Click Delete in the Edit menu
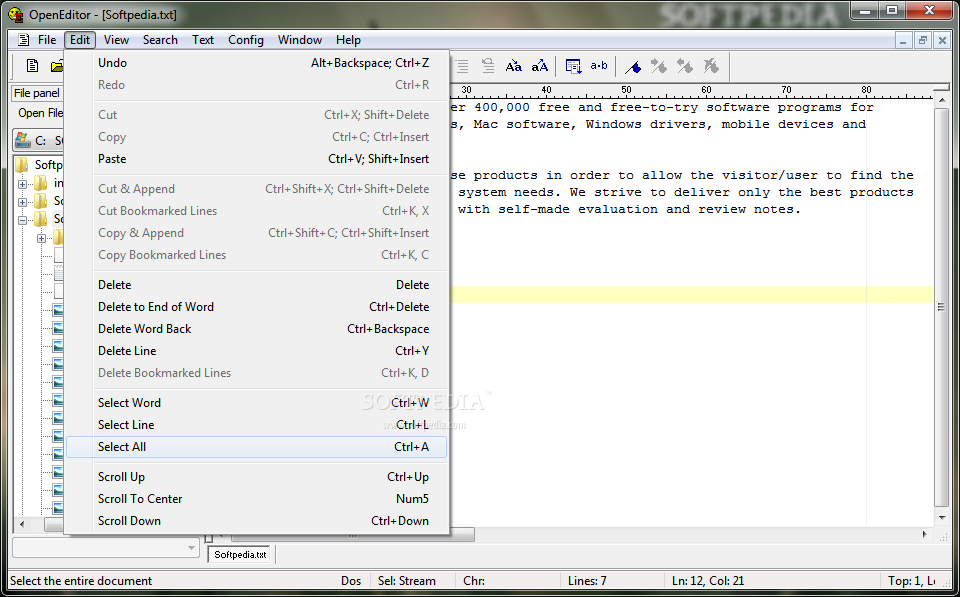Viewport: 960px width, 597px height. click(257, 285)
